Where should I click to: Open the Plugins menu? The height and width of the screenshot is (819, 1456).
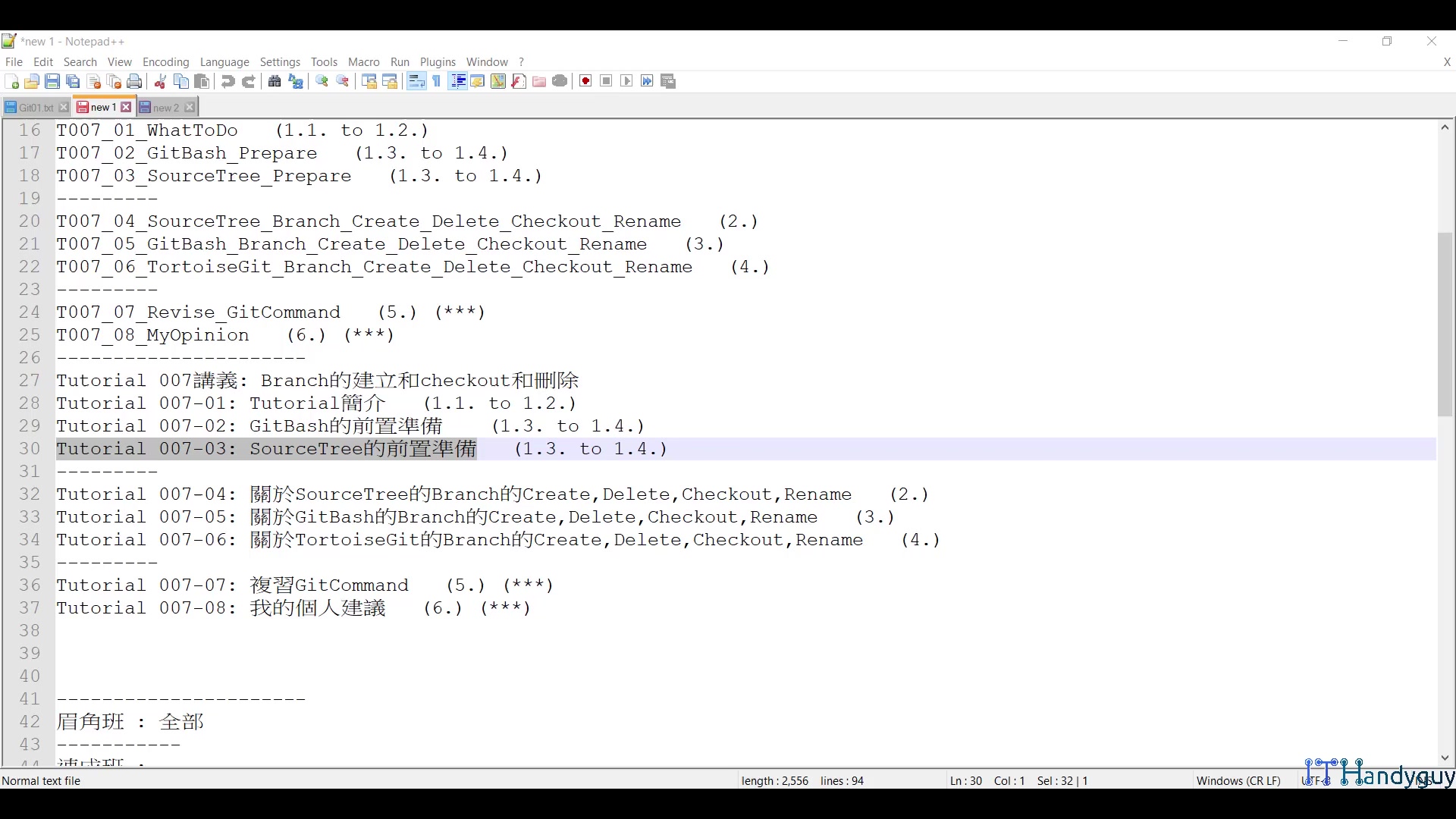(438, 62)
